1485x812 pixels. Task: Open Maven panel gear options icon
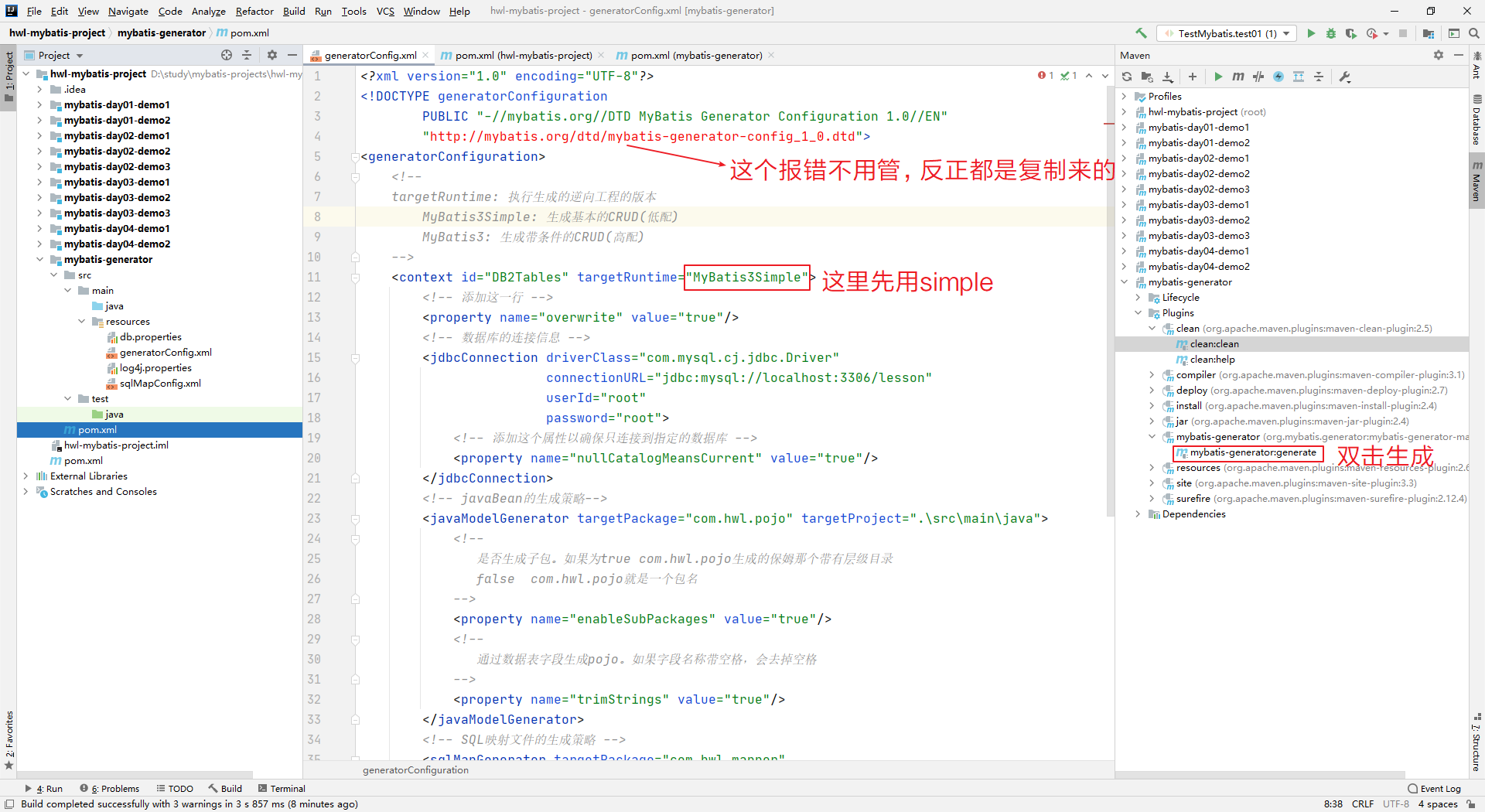click(1439, 55)
